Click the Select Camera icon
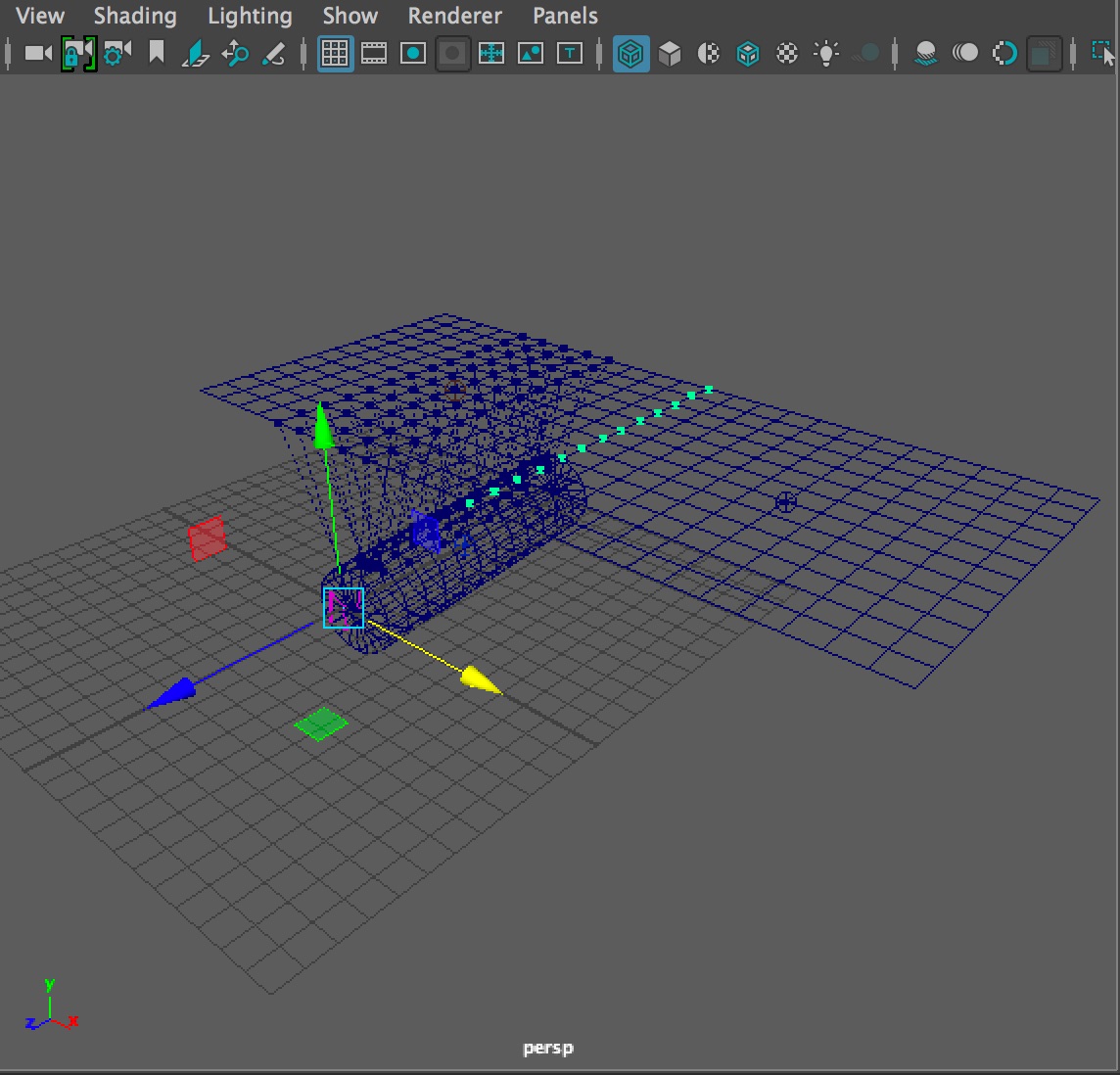 [x=38, y=53]
